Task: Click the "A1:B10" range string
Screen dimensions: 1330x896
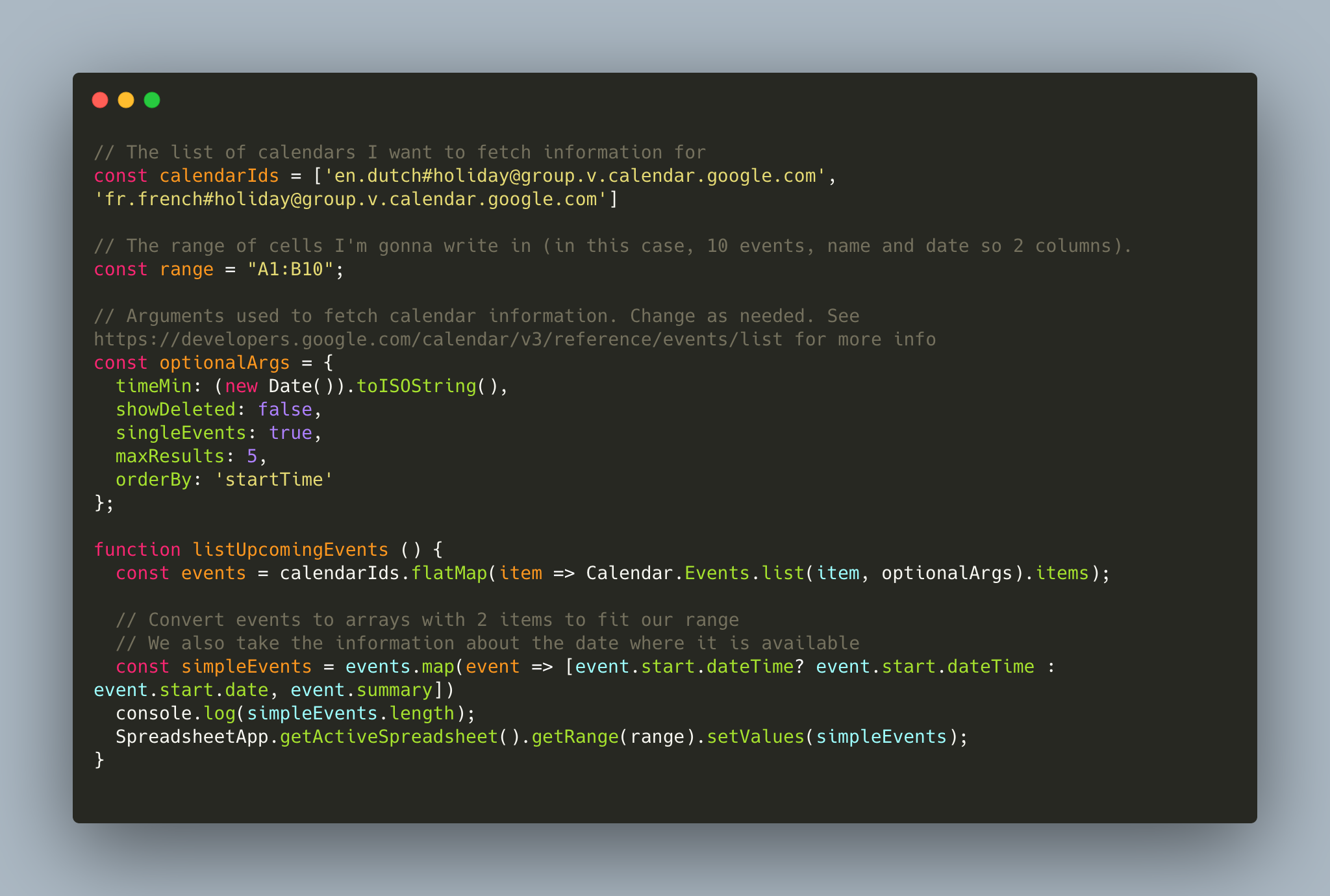Action: coord(290,269)
